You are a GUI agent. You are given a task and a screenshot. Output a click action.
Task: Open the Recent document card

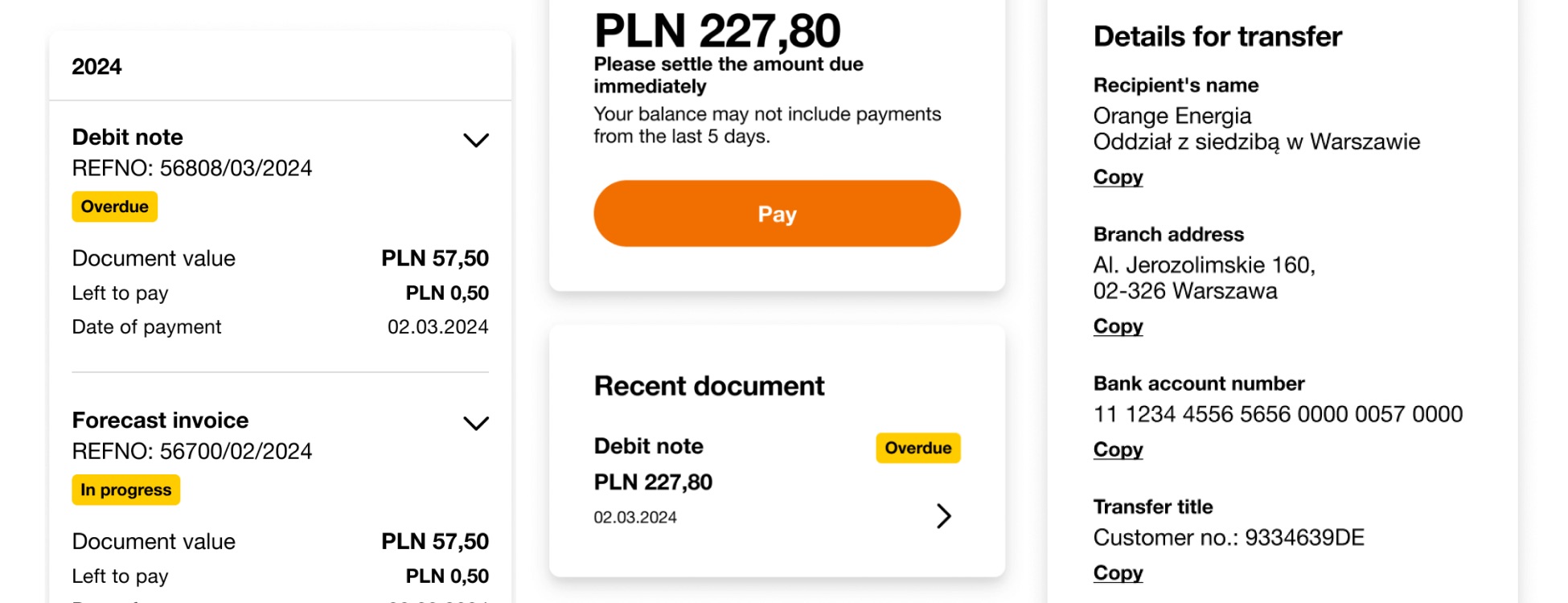[x=708, y=386]
